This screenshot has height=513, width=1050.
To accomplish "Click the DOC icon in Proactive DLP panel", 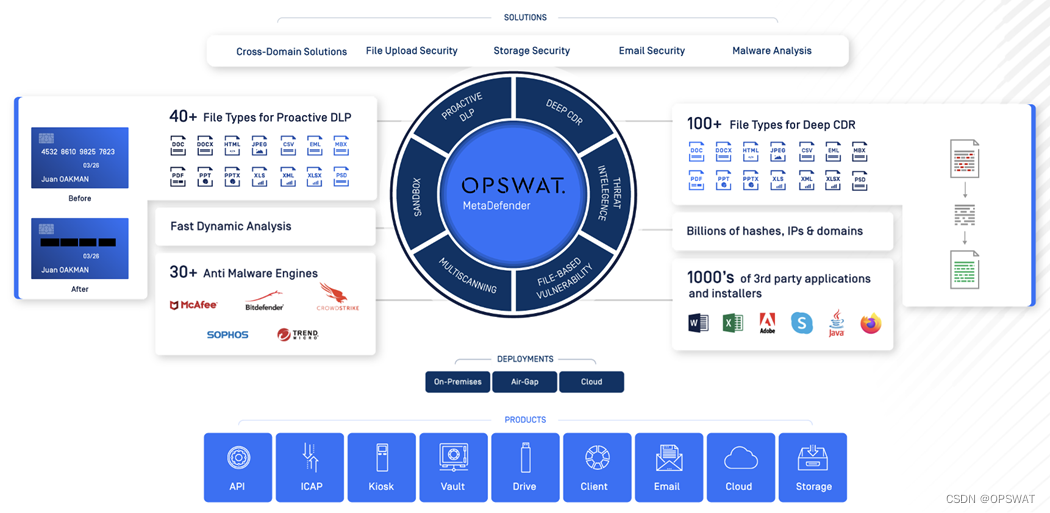I will [x=178, y=144].
